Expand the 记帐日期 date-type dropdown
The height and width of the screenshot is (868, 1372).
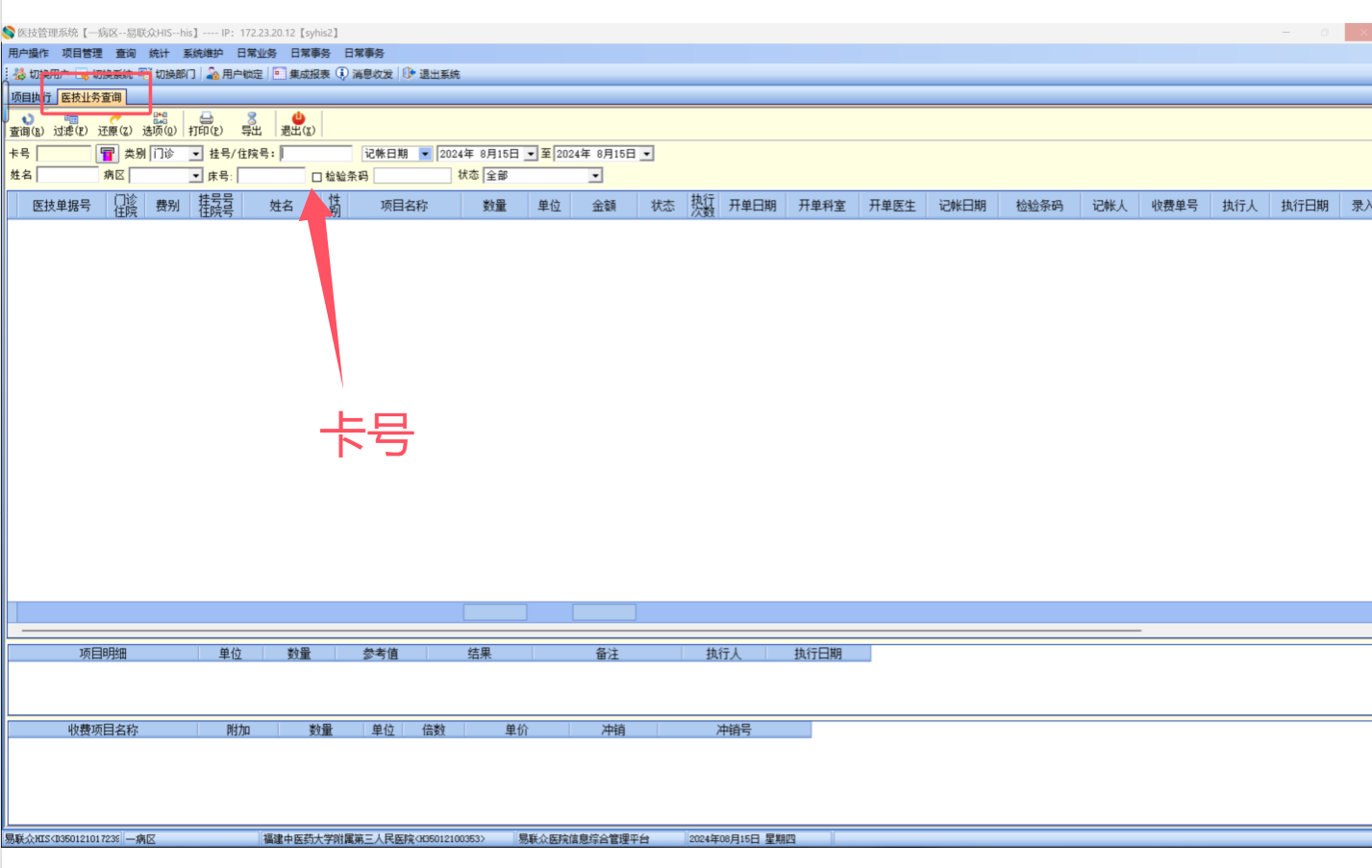click(425, 154)
